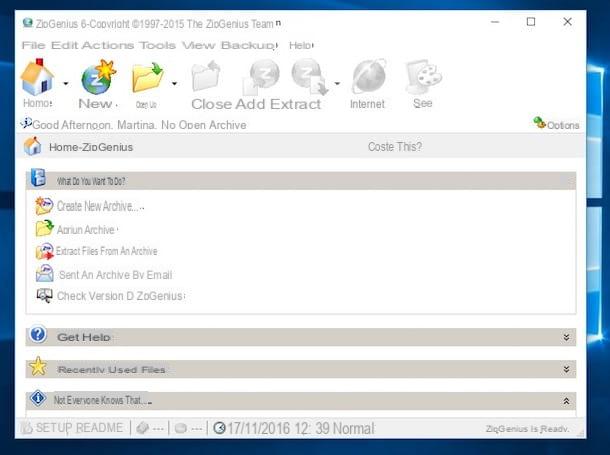Open the Backup menu
The width and height of the screenshot is (610, 455).
[x=249, y=46]
